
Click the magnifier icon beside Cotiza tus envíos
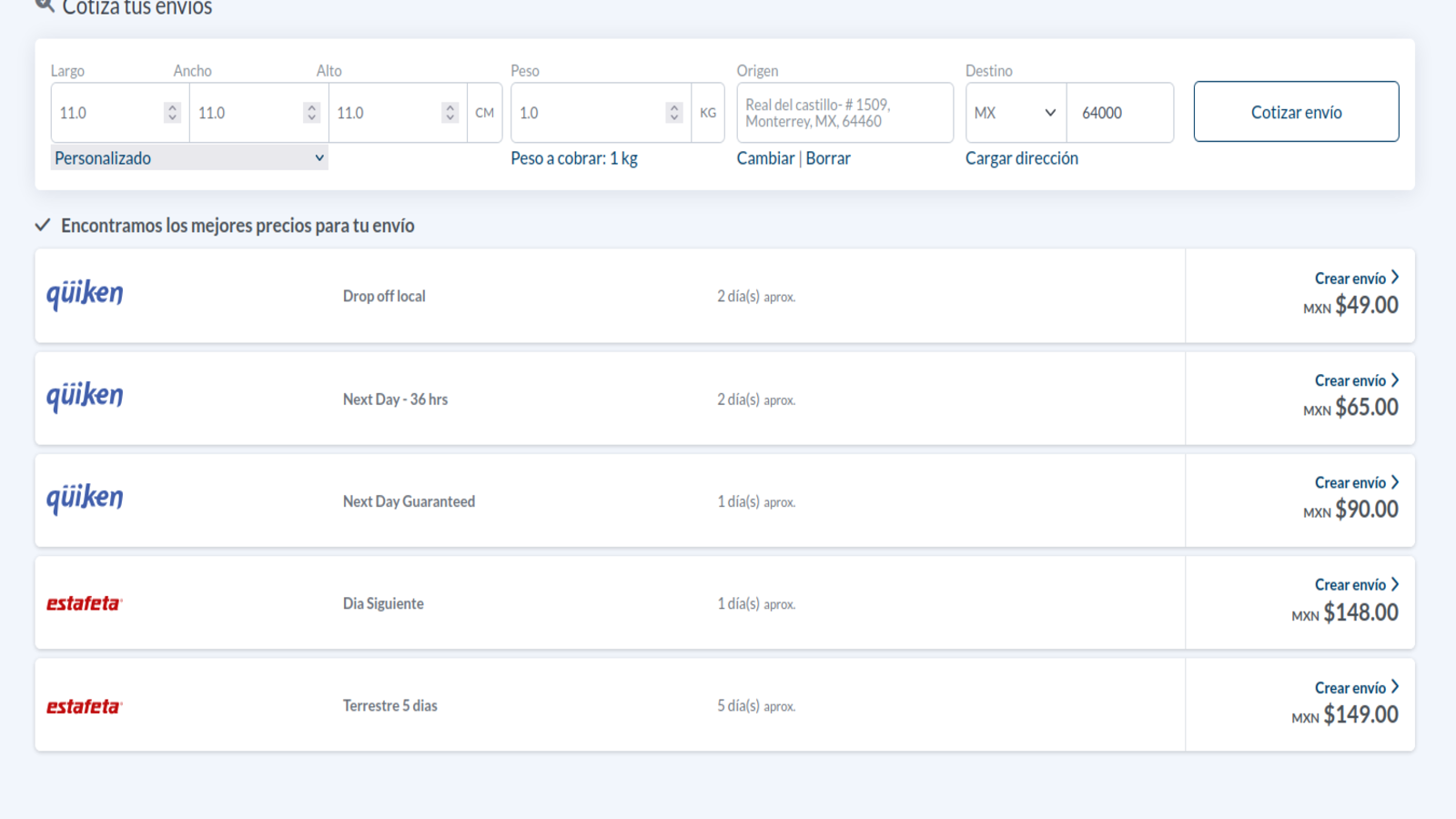click(x=45, y=6)
